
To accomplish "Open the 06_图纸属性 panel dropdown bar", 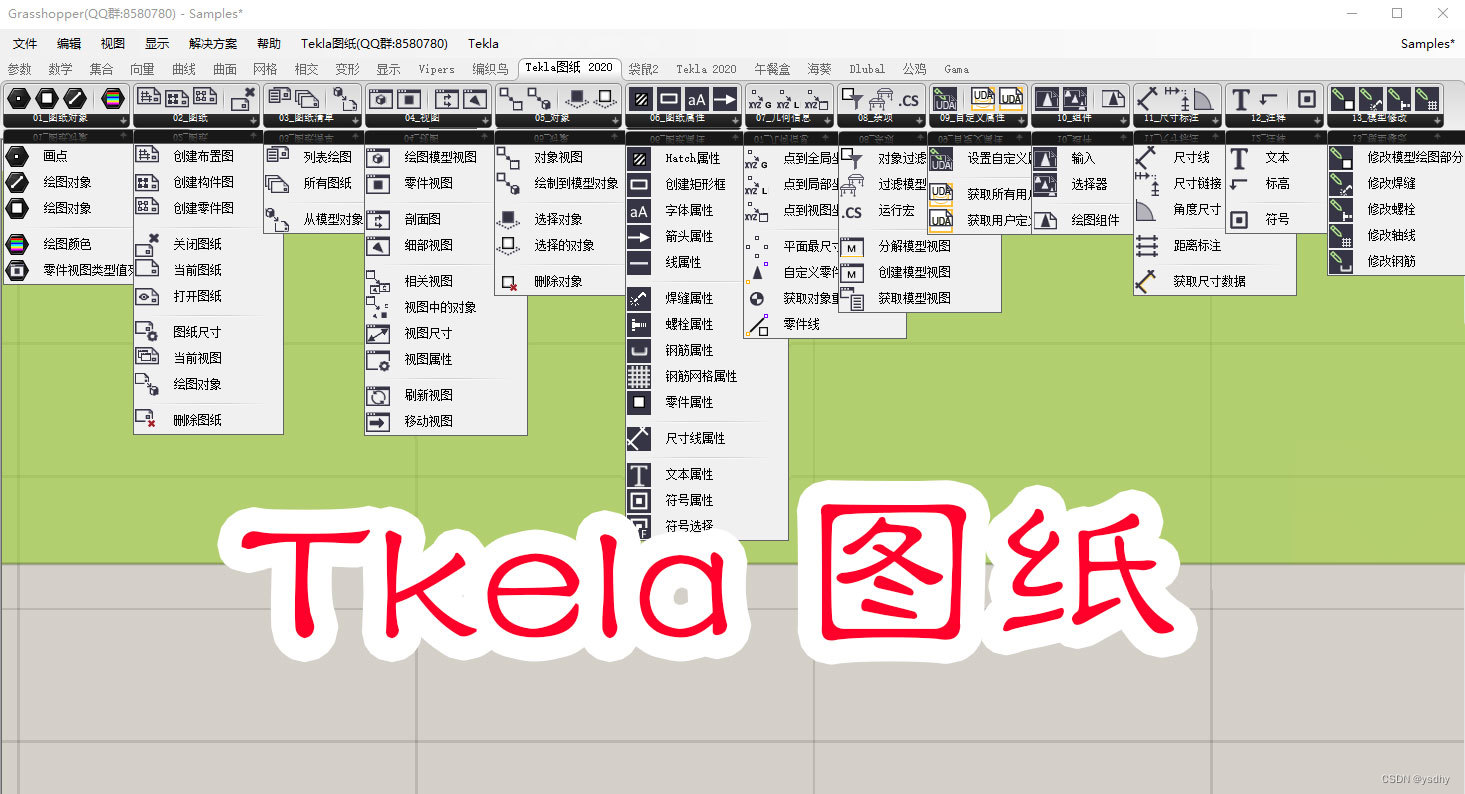I will tap(684, 118).
